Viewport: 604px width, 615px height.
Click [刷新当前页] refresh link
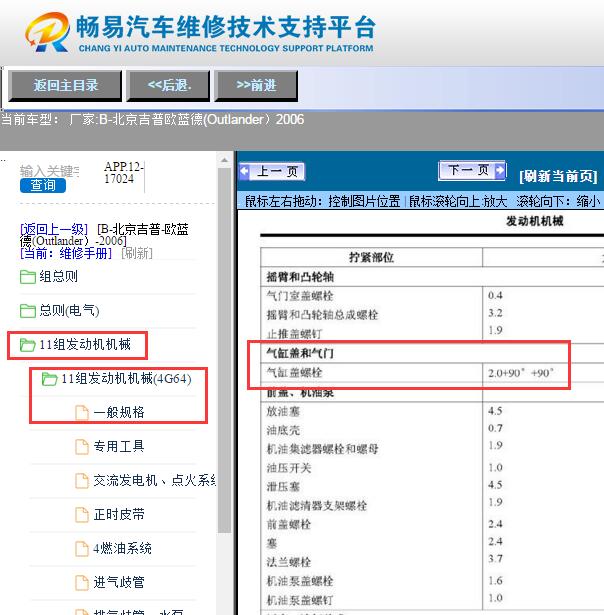coord(558,176)
